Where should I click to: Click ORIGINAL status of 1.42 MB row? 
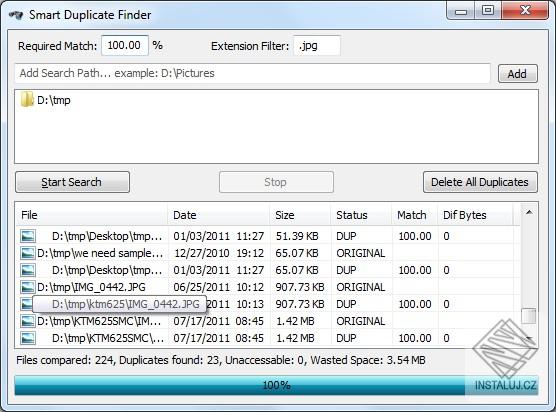[361, 321]
